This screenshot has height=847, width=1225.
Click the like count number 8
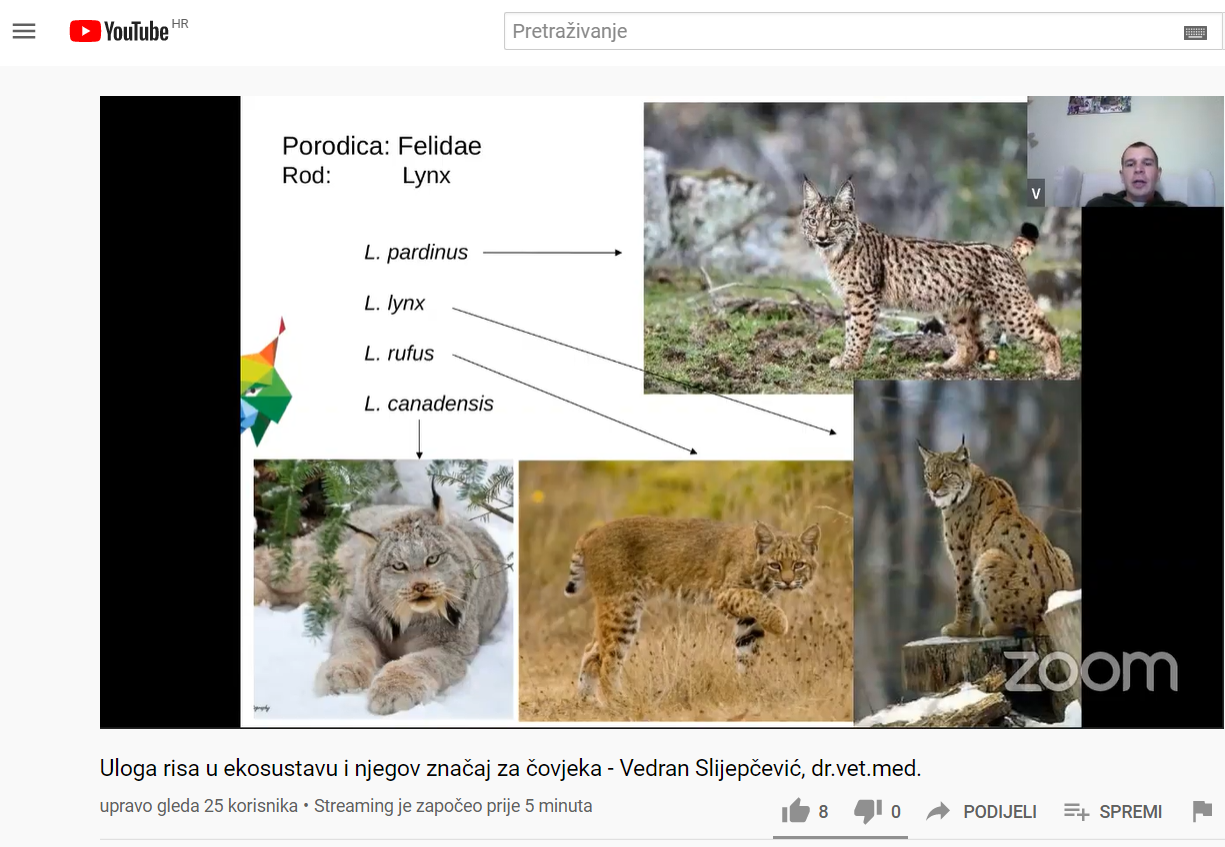(x=823, y=812)
